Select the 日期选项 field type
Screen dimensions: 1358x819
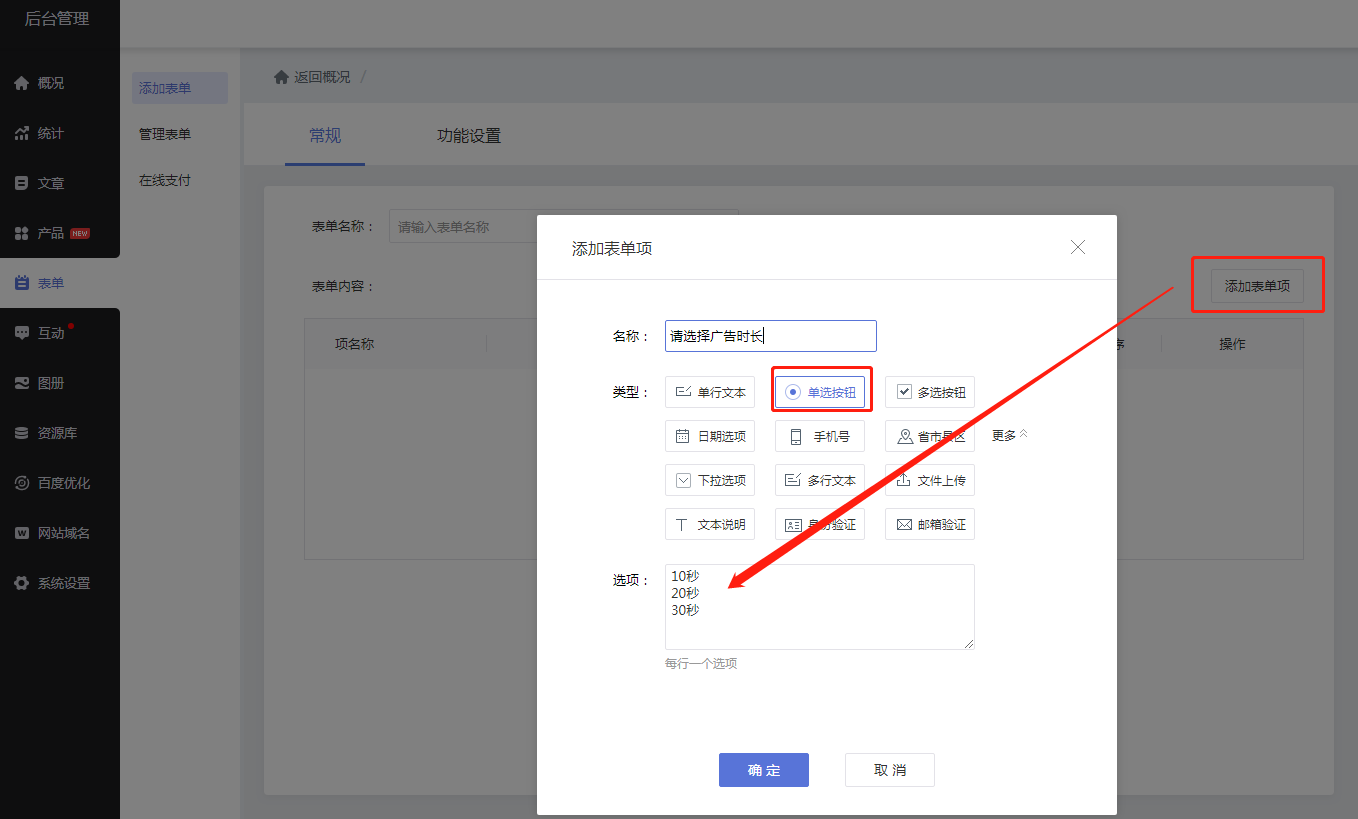[710, 436]
